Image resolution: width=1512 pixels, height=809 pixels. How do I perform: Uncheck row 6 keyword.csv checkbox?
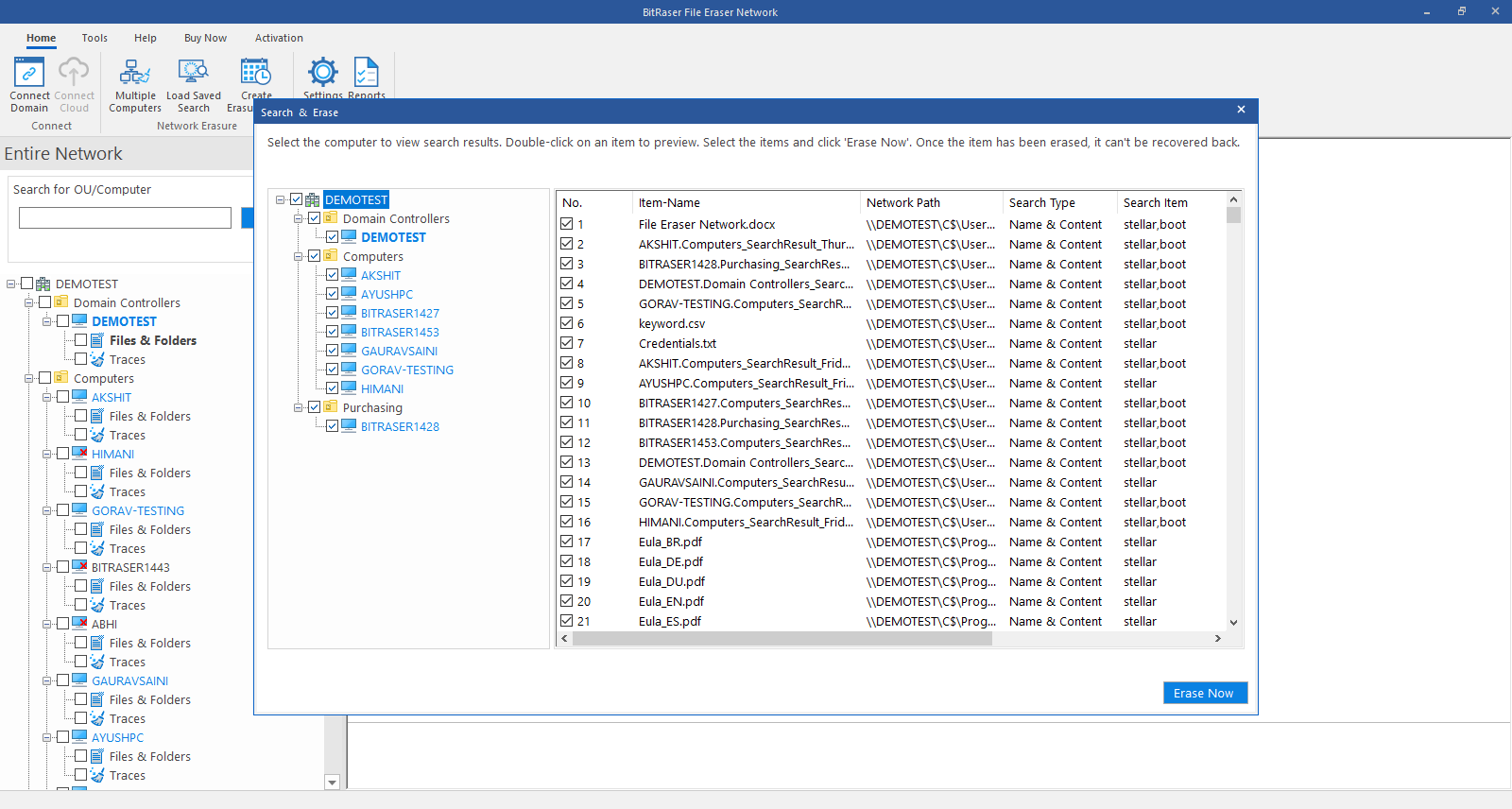pos(567,323)
